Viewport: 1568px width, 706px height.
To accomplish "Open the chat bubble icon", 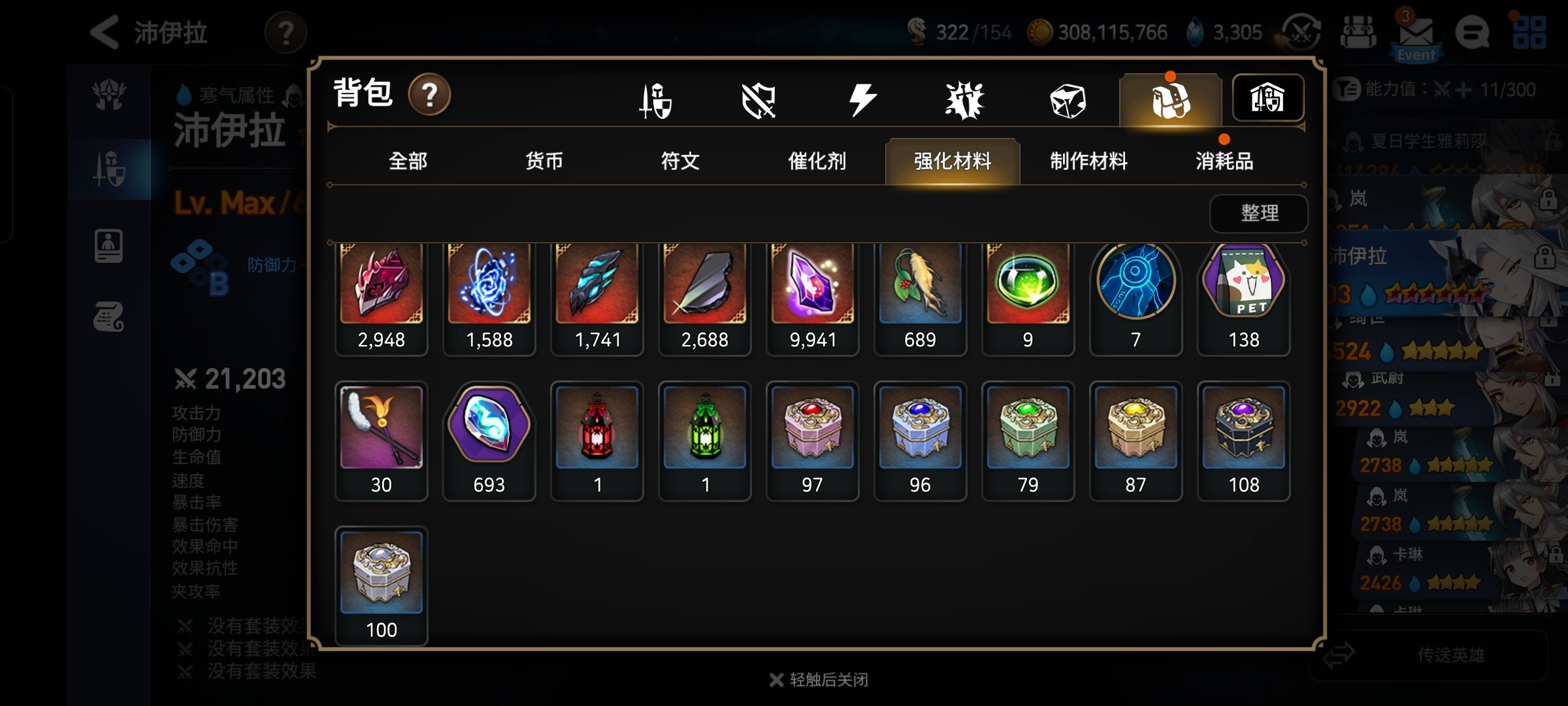I will click(1472, 33).
